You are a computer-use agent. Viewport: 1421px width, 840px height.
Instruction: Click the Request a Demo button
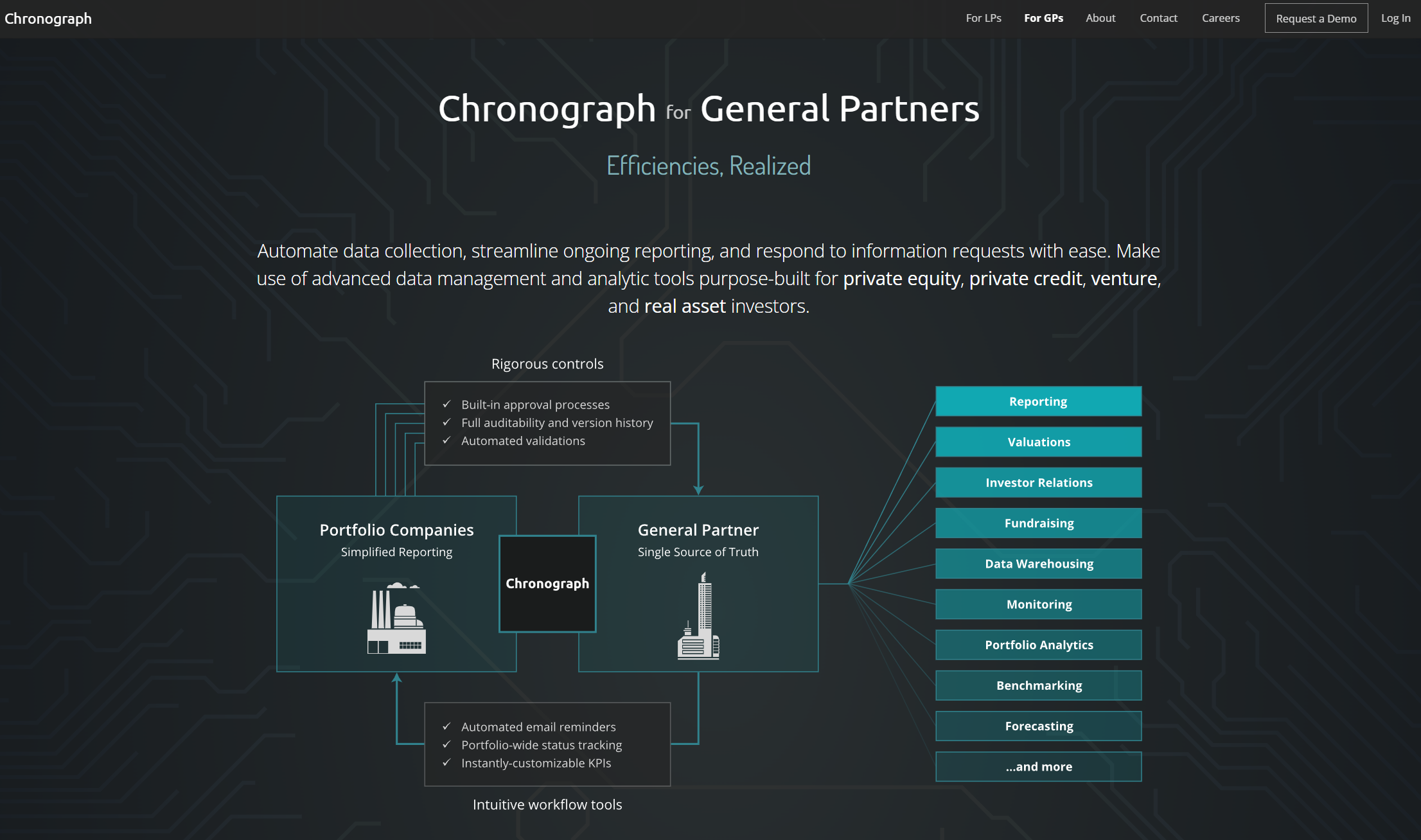[1316, 19]
